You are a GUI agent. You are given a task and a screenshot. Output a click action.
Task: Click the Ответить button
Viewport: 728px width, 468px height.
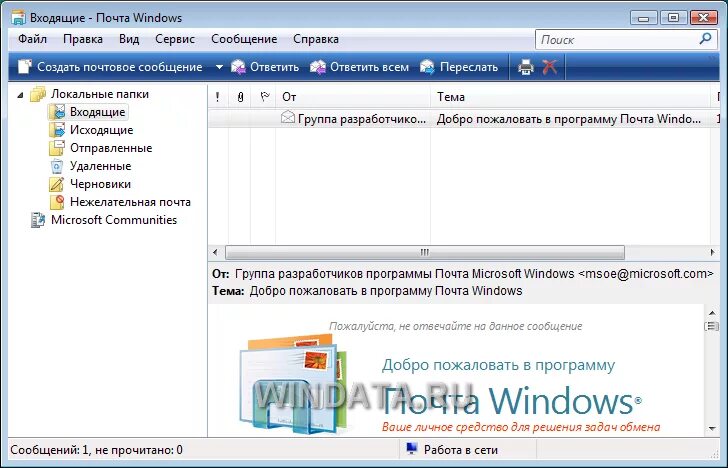[x=265, y=67]
